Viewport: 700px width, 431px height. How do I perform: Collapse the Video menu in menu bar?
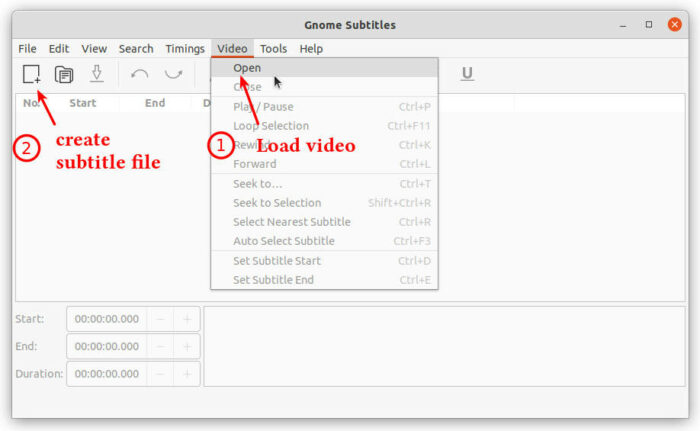(232, 49)
